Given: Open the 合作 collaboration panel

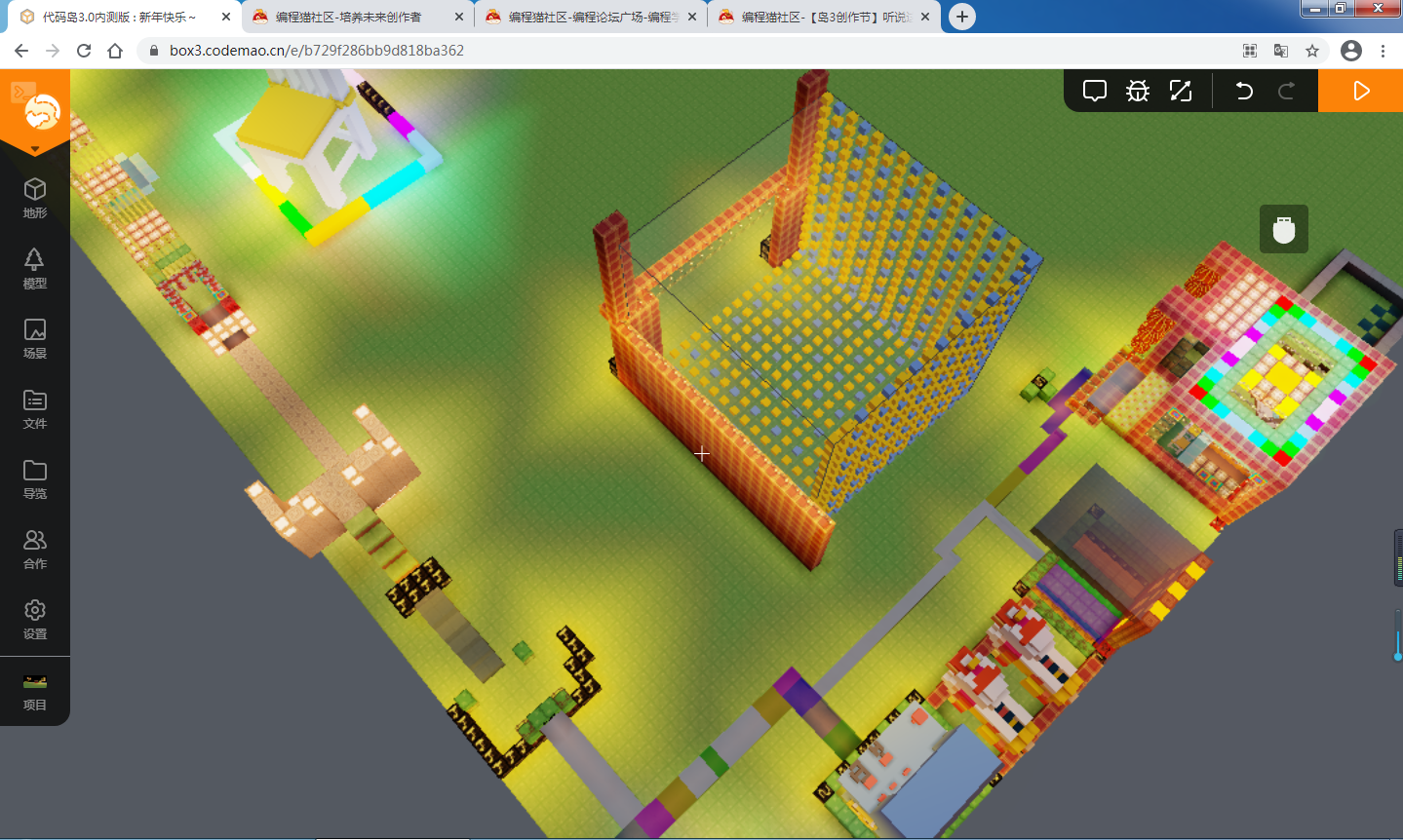Looking at the screenshot, I should click(x=35, y=549).
